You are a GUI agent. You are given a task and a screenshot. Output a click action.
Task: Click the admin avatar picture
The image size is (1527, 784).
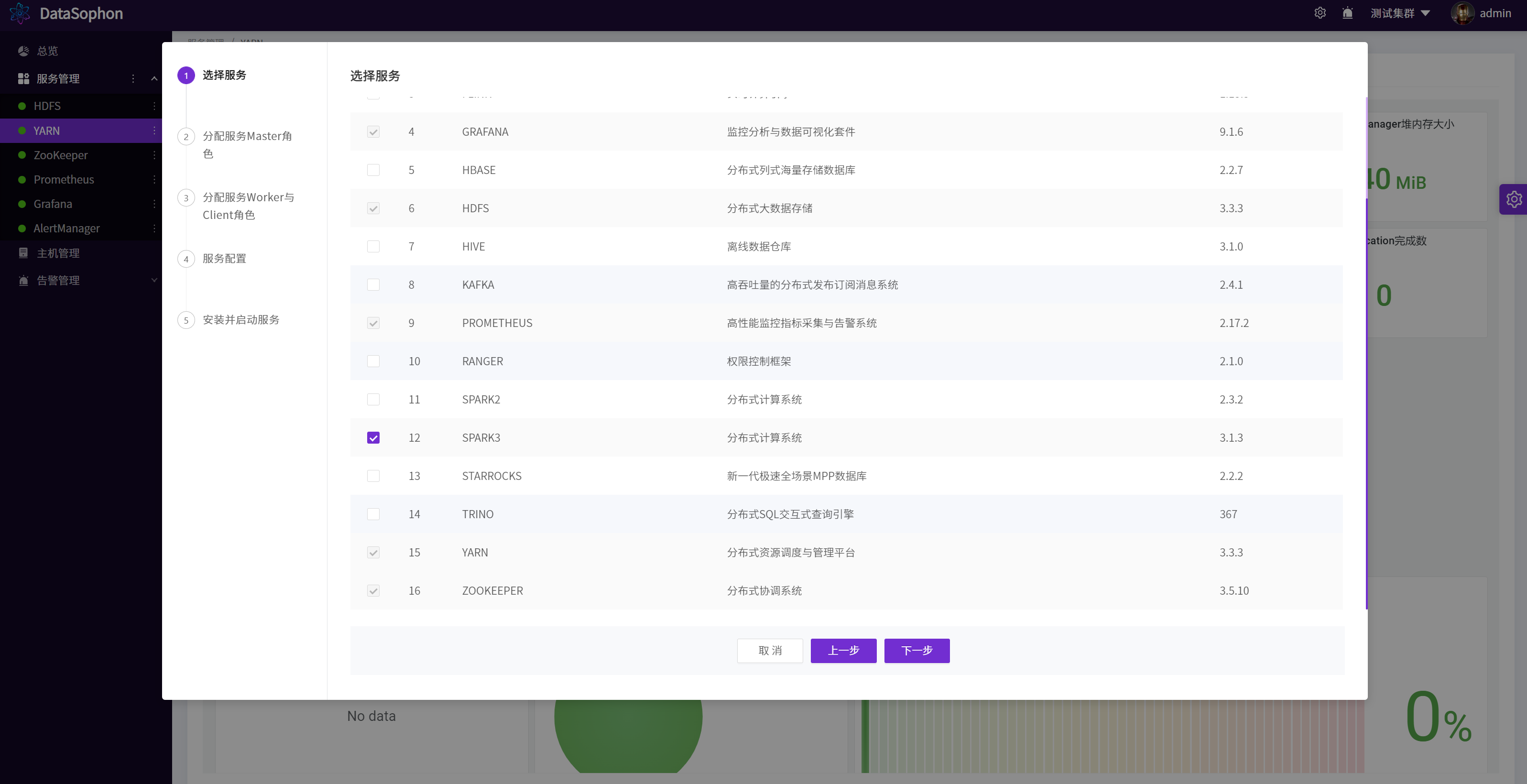[1462, 13]
